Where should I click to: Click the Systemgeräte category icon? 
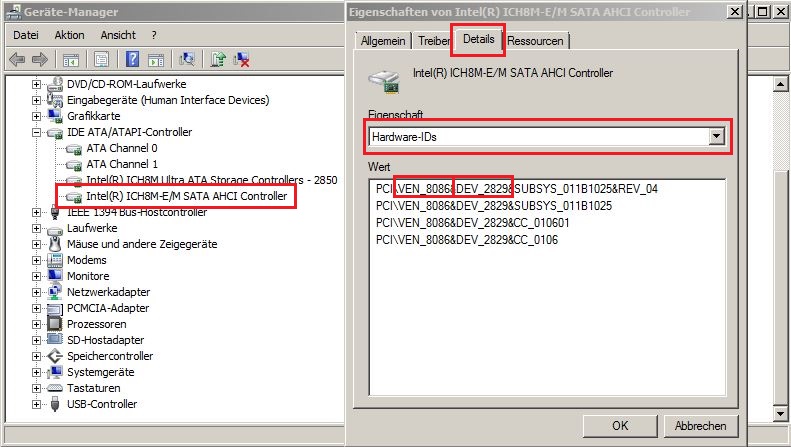(54, 372)
